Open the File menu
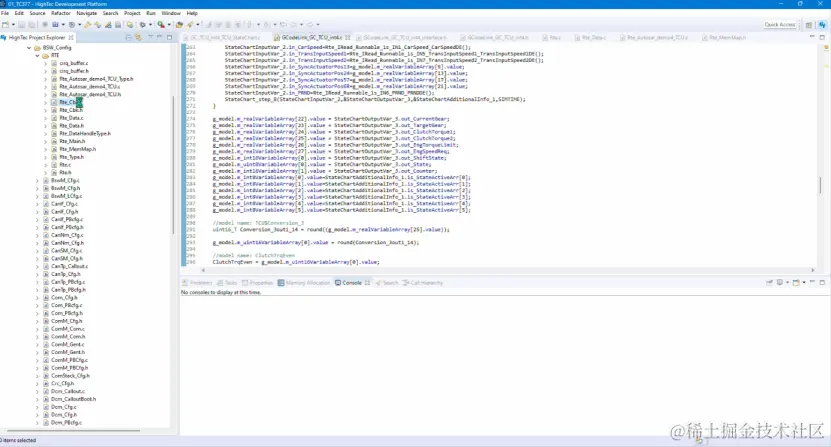This screenshot has width=831, height=447. (5, 13)
